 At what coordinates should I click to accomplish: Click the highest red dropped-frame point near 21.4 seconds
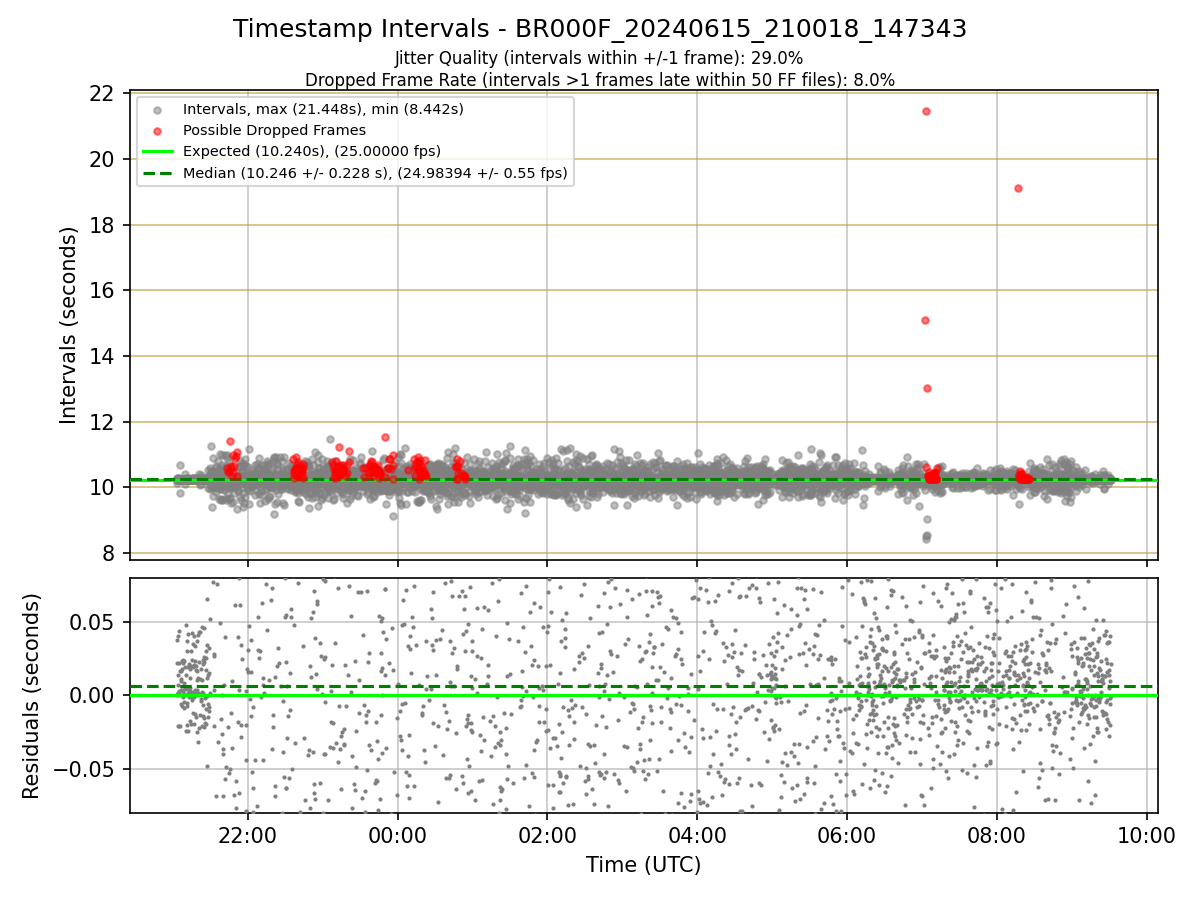coord(926,111)
